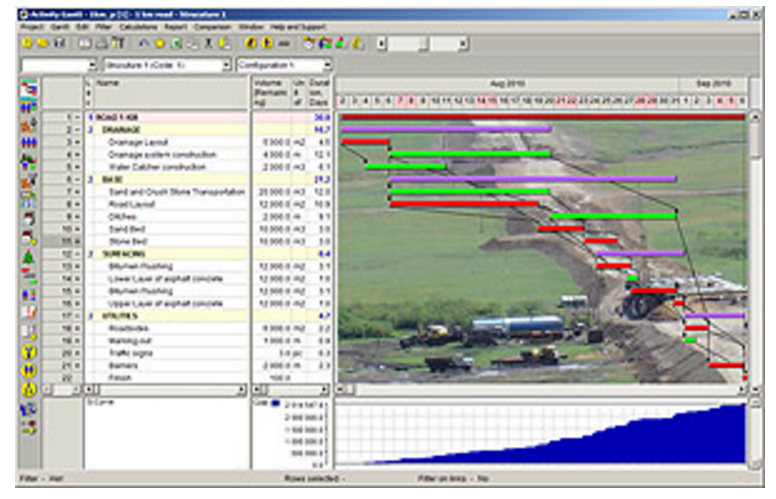This screenshot has height=499, width=776.
Task: Open the Project menu
Action: pyautogui.click(x=32, y=27)
